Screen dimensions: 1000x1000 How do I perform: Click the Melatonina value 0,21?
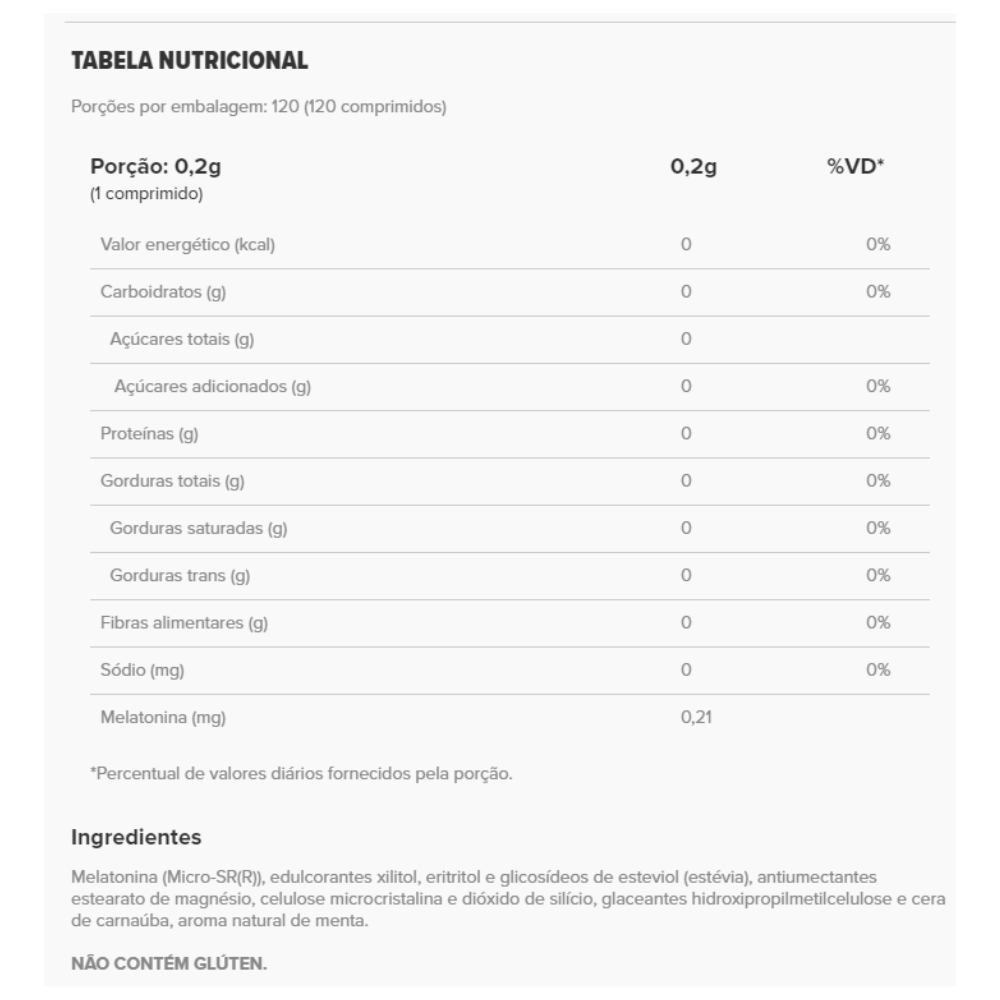[695, 718]
